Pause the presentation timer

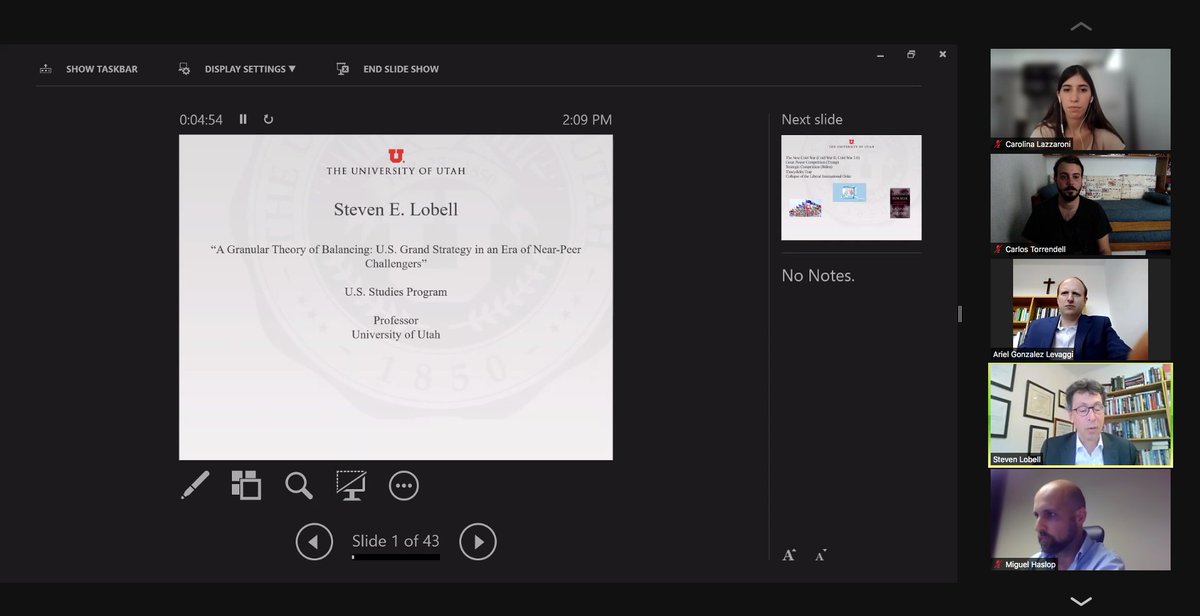tap(243, 119)
